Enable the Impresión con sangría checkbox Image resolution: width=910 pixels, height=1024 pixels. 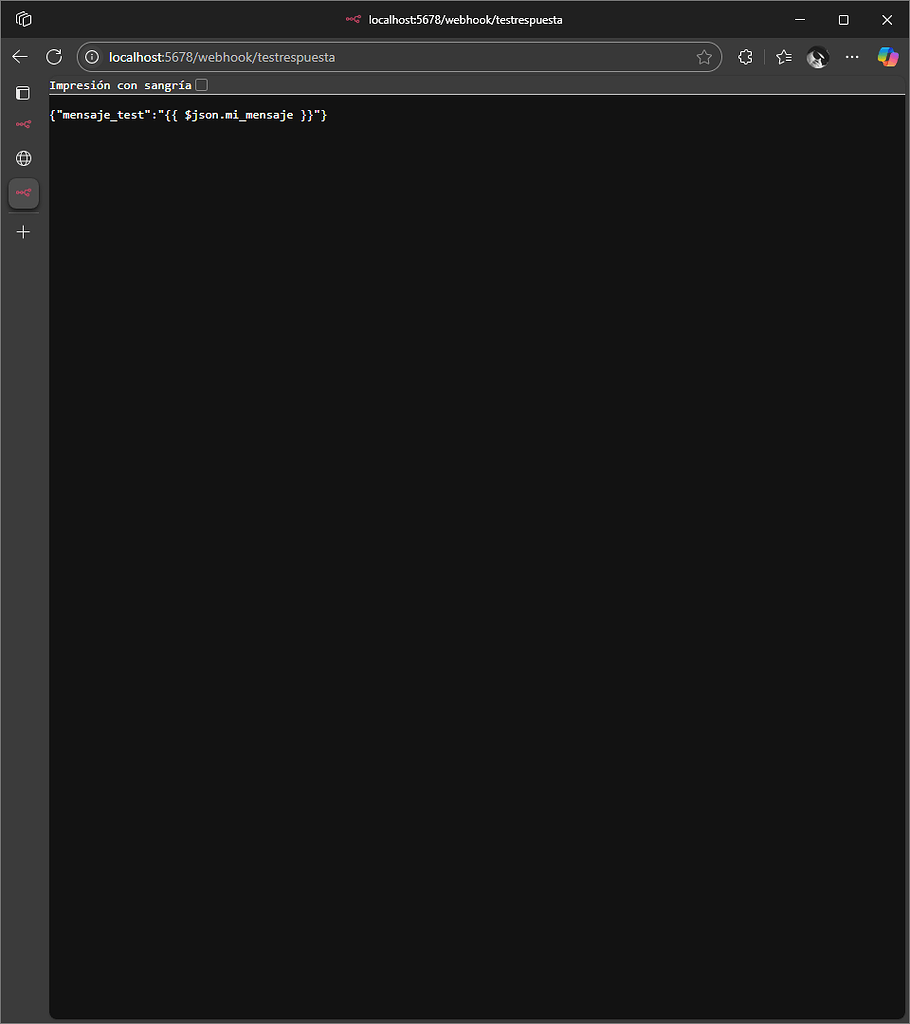201,85
